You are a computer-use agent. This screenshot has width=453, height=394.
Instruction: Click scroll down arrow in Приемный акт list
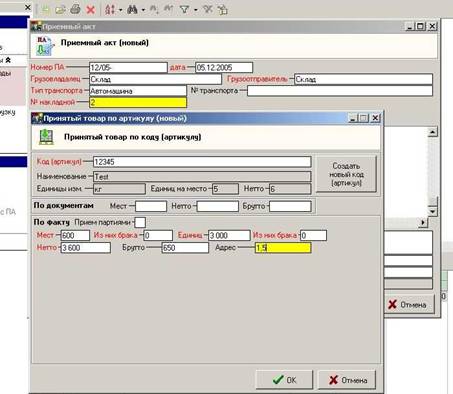point(432,212)
